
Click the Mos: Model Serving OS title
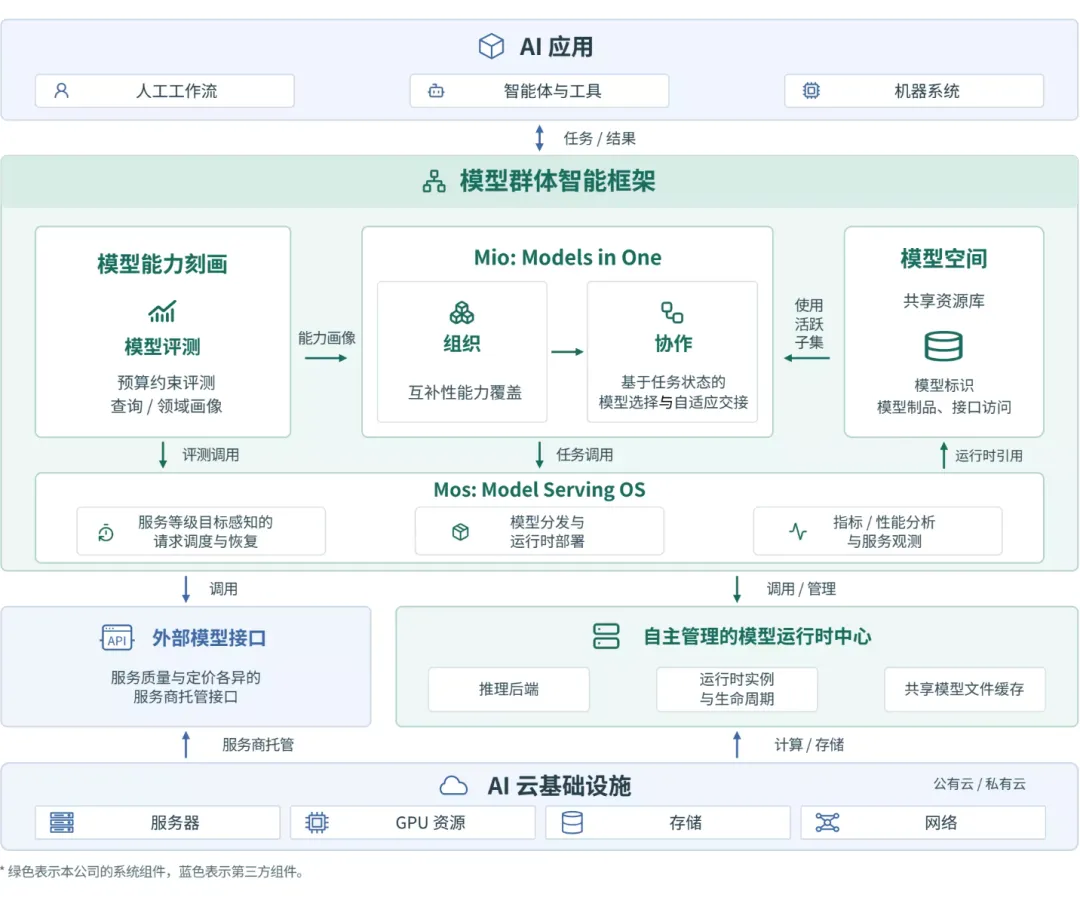tap(539, 489)
